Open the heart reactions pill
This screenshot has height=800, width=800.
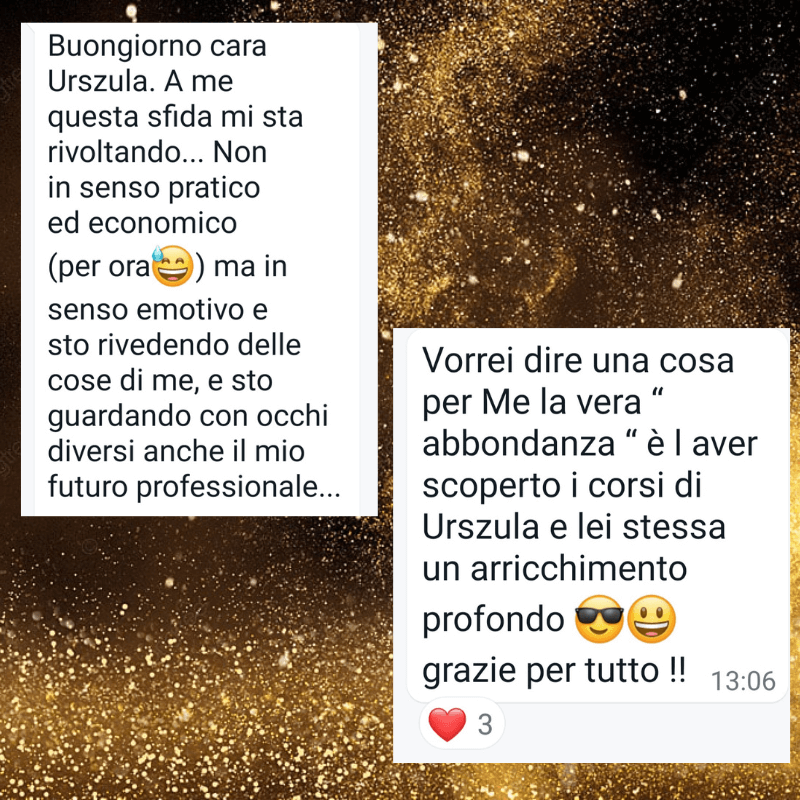(462, 724)
